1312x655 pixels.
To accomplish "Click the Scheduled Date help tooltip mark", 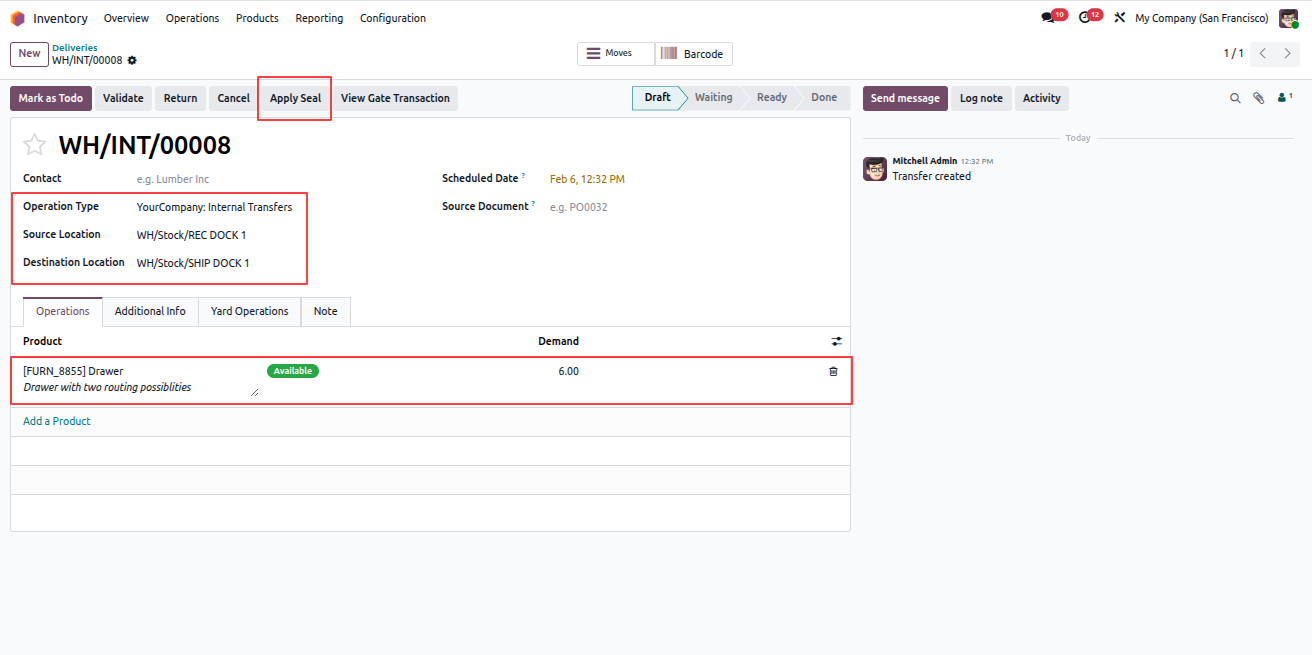I will coord(523,176).
